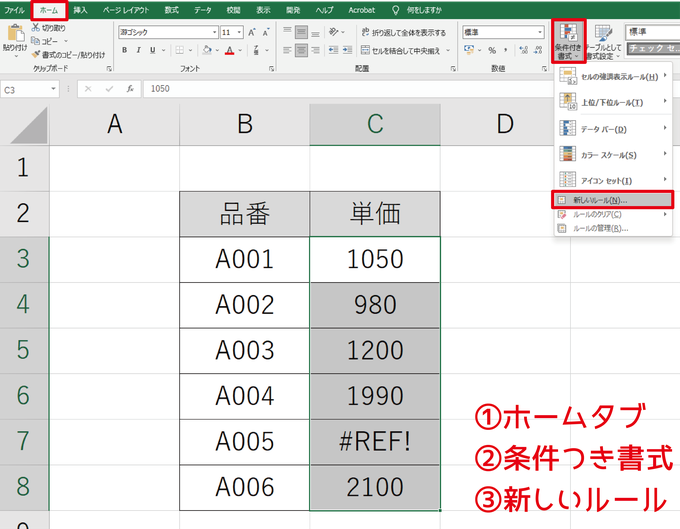Expand the merge cells dropdown arrow
This screenshot has height=529, width=680.
coord(448,51)
